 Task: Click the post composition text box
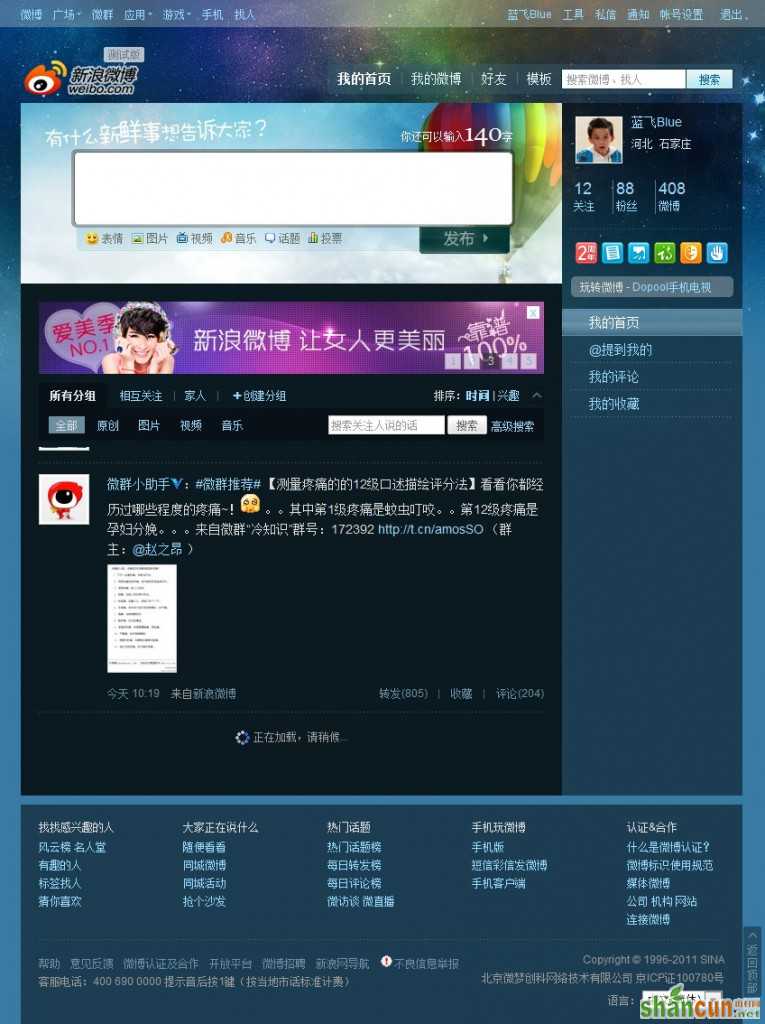pos(293,188)
